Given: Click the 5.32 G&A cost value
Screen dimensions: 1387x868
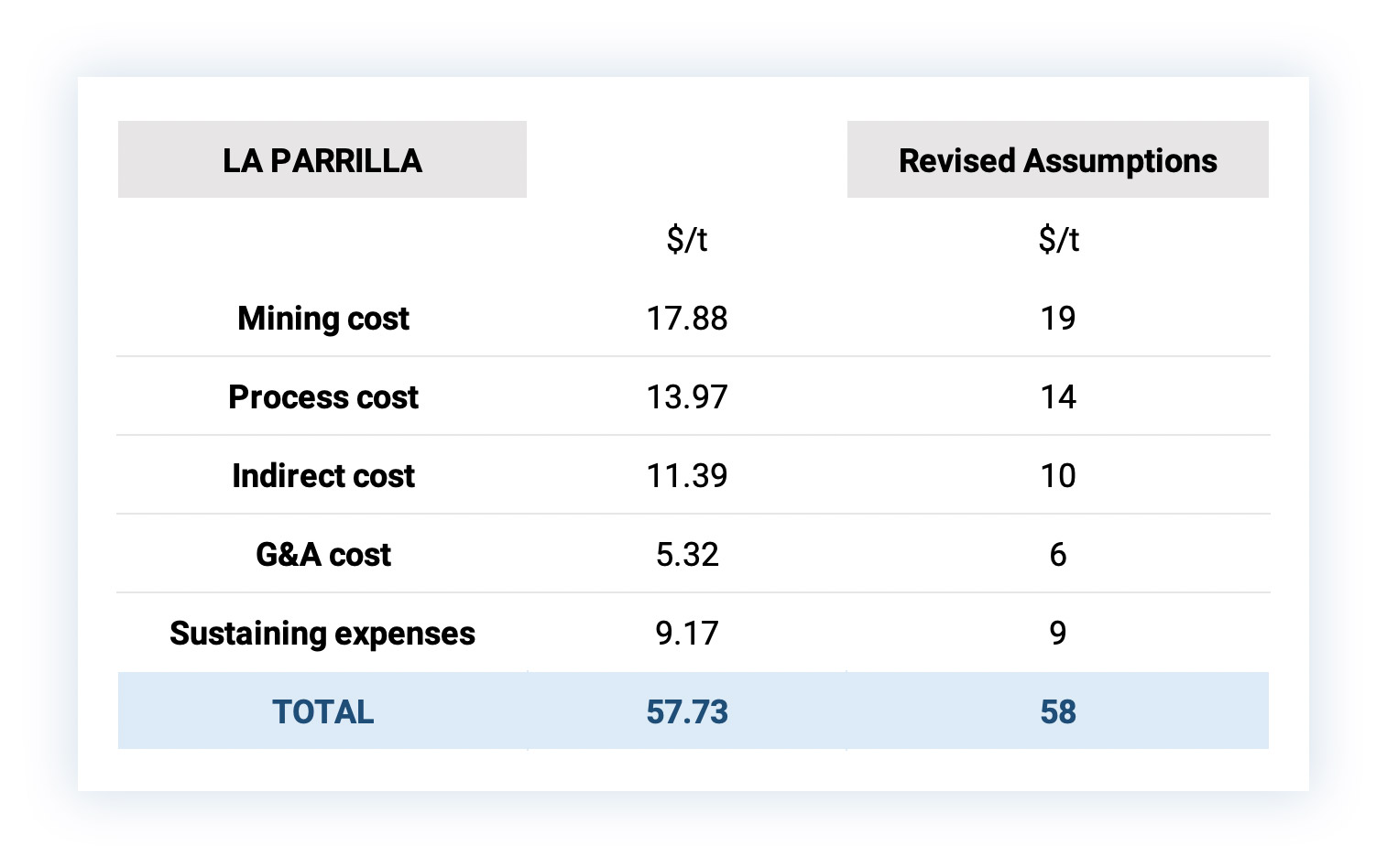Looking at the screenshot, I should 687,555.
